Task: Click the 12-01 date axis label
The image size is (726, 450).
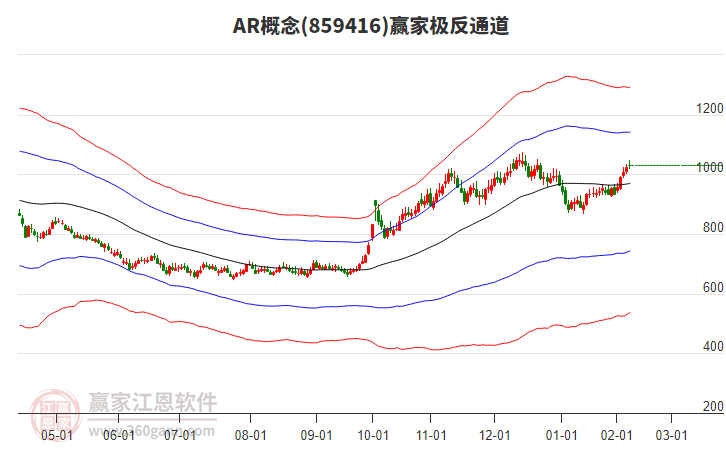Action: (494, 435)
